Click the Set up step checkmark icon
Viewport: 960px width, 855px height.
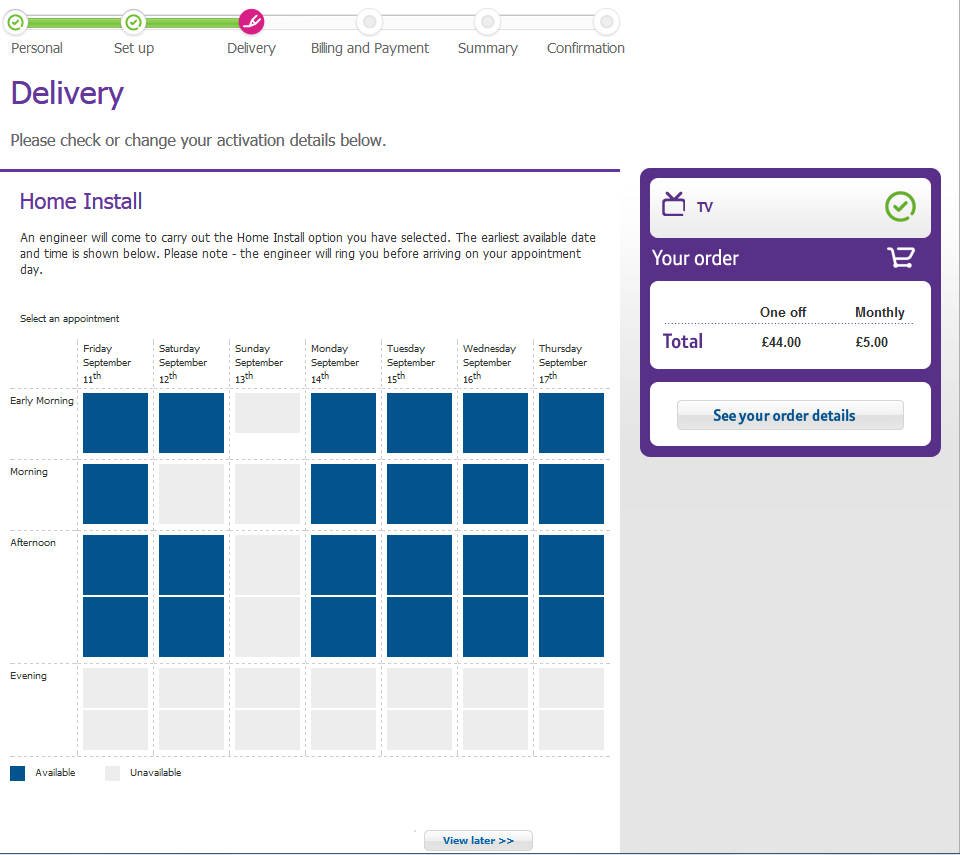coord(133,21)
